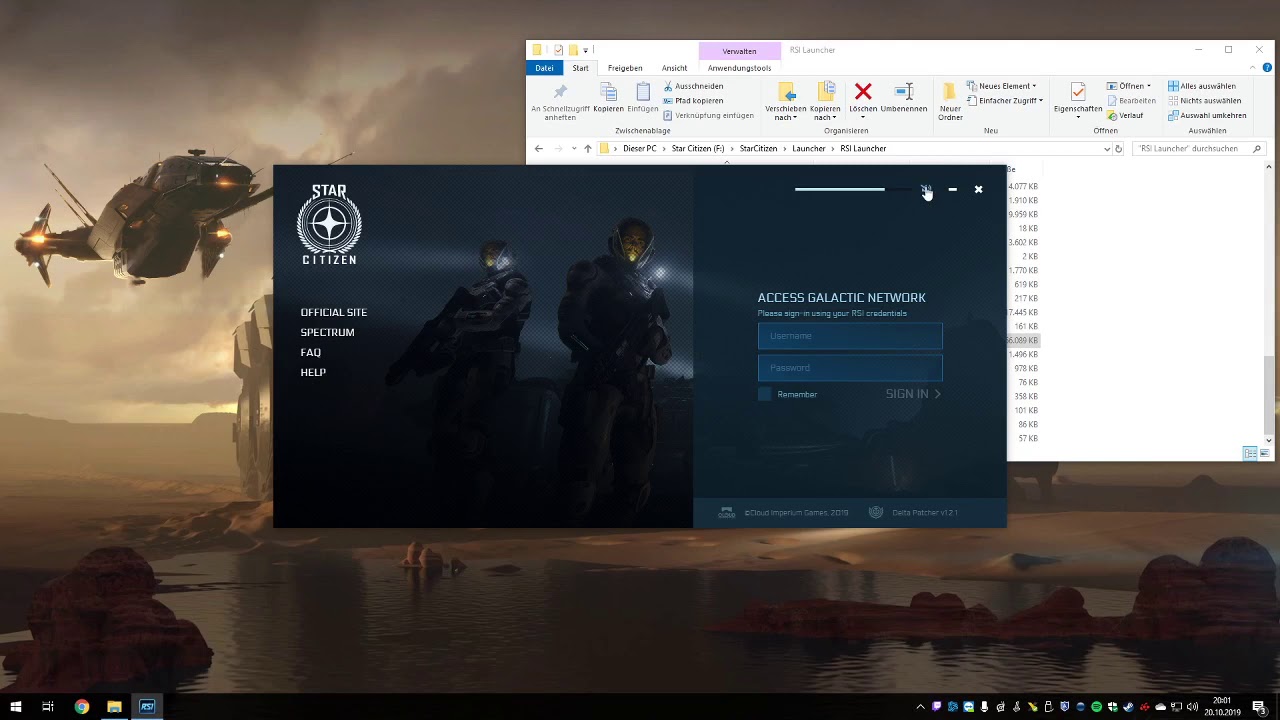Click the Spotify tray icon

coord(1097,707)
